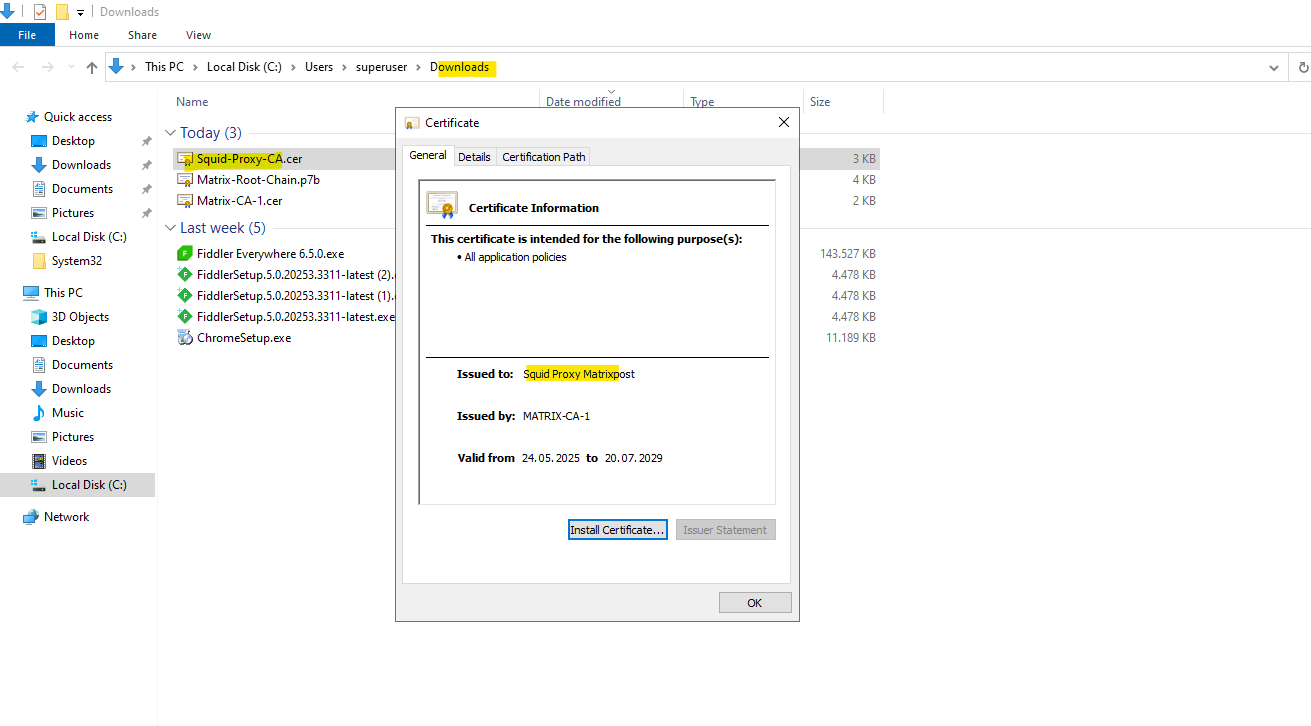Open the Music folder icon
This screenshot has height=726, width=1311.
pos(39,413)
